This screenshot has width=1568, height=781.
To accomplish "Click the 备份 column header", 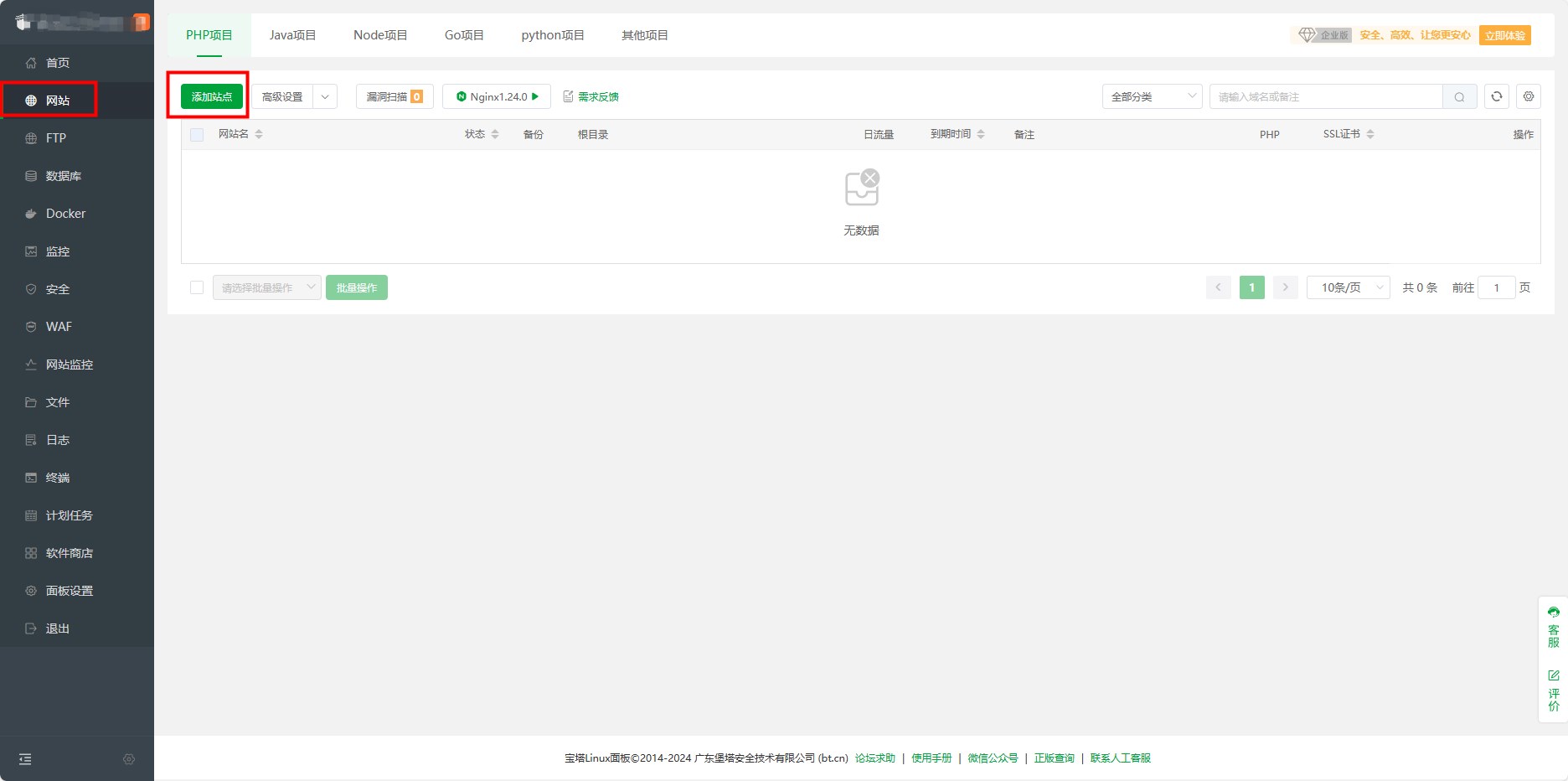I will 533,134.
